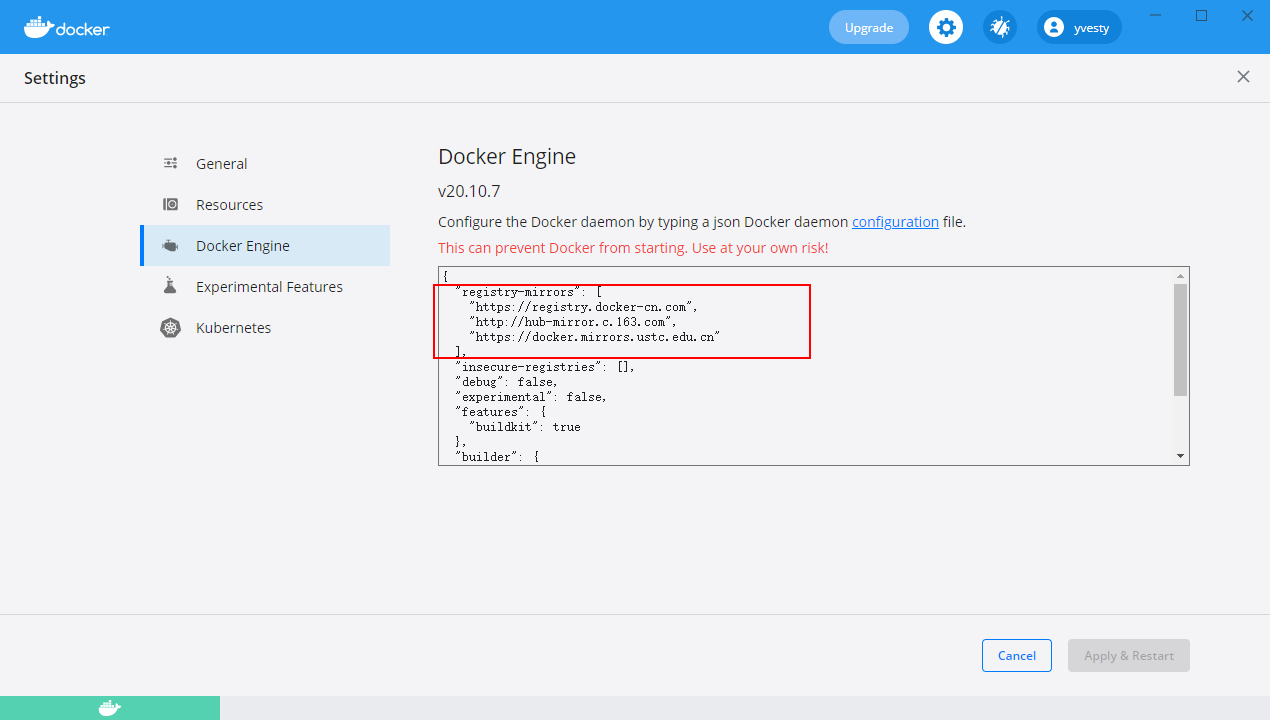1270x720 pixels.
Task: Open the Kubernetes settings page
Action: [234, 327]
